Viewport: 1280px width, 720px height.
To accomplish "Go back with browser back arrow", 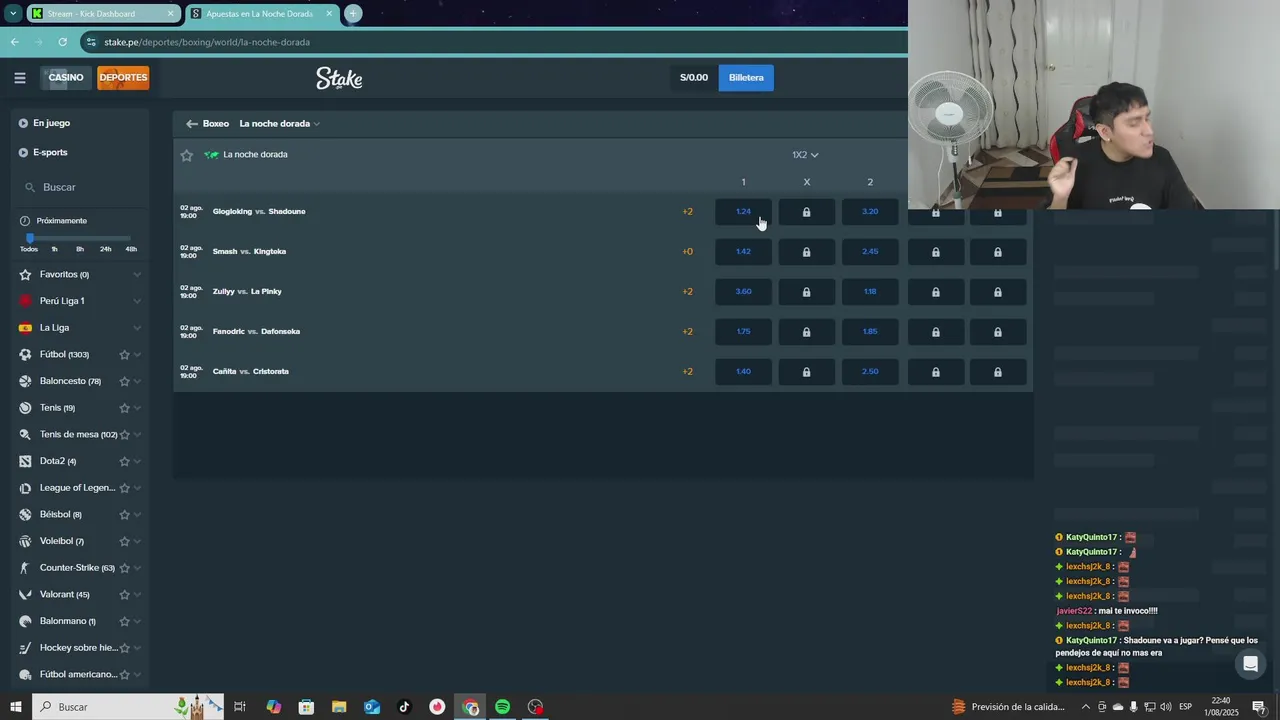I will pyautogui.click(x=14, y=42).
